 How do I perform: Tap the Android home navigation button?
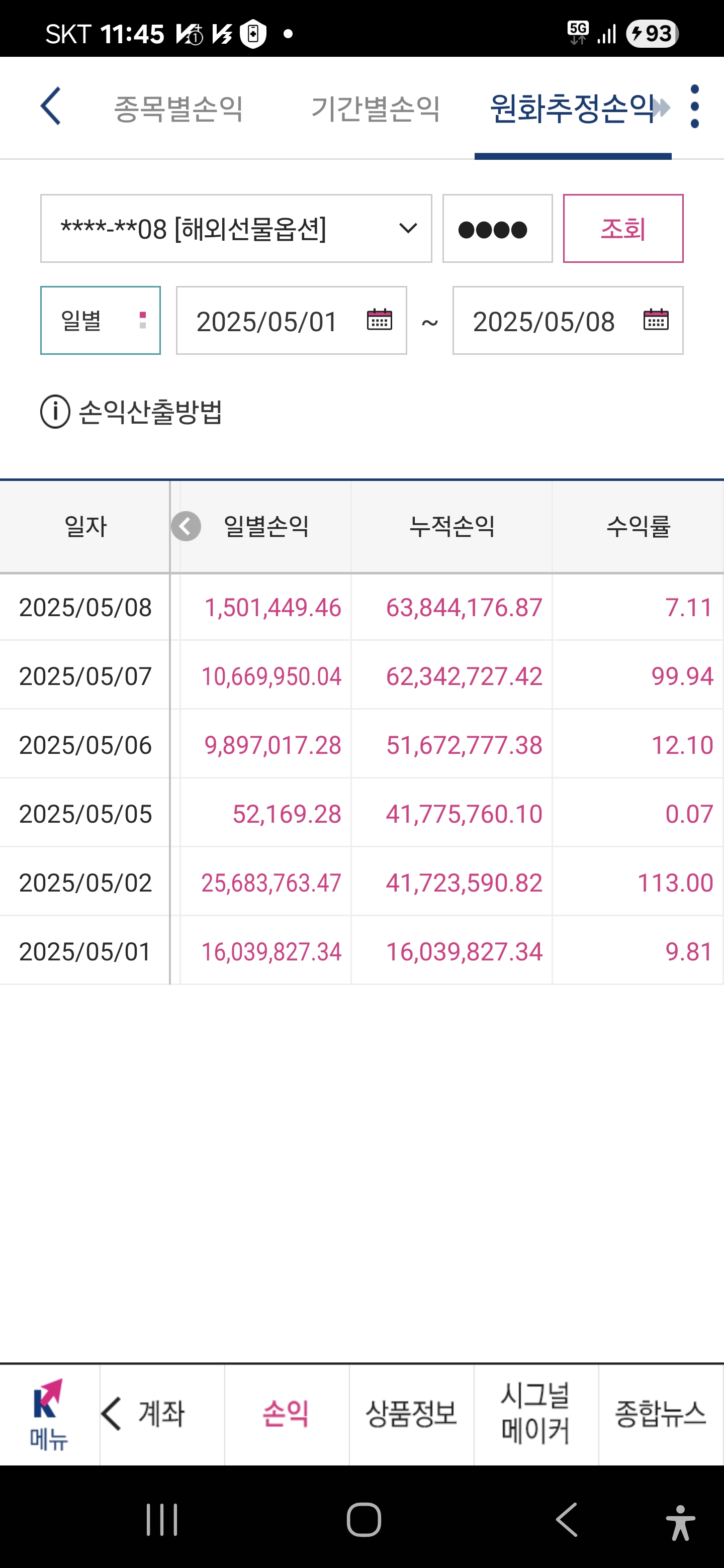[x=364, y=1520]
